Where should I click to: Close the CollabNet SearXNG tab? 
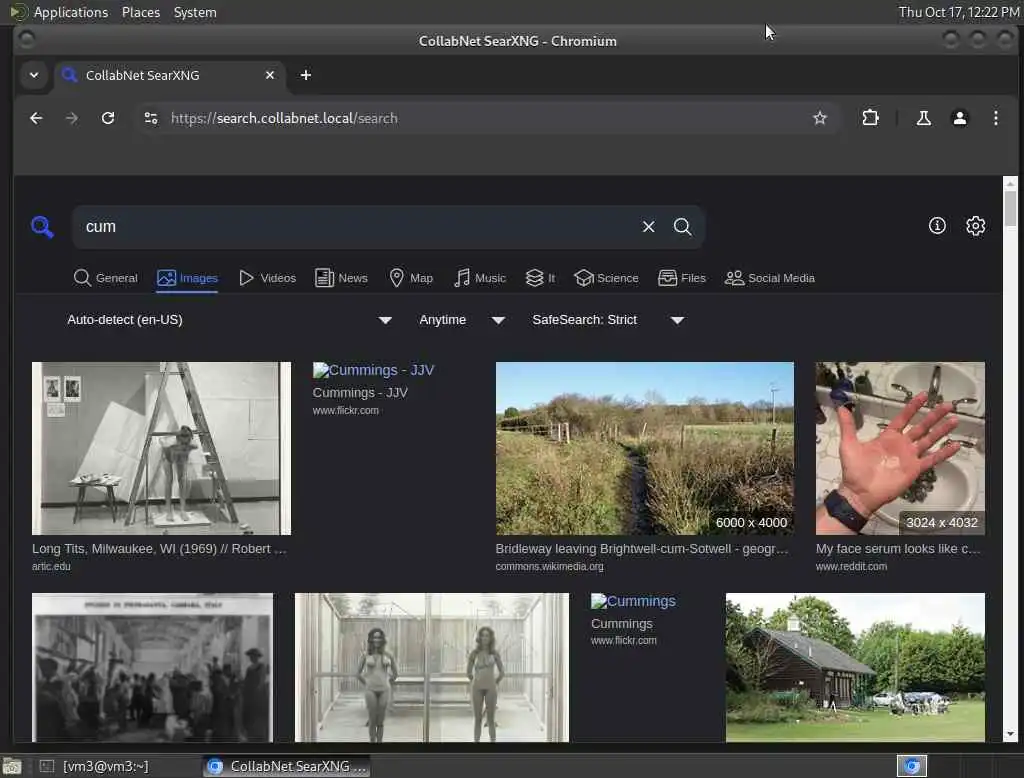coord(270,75)
